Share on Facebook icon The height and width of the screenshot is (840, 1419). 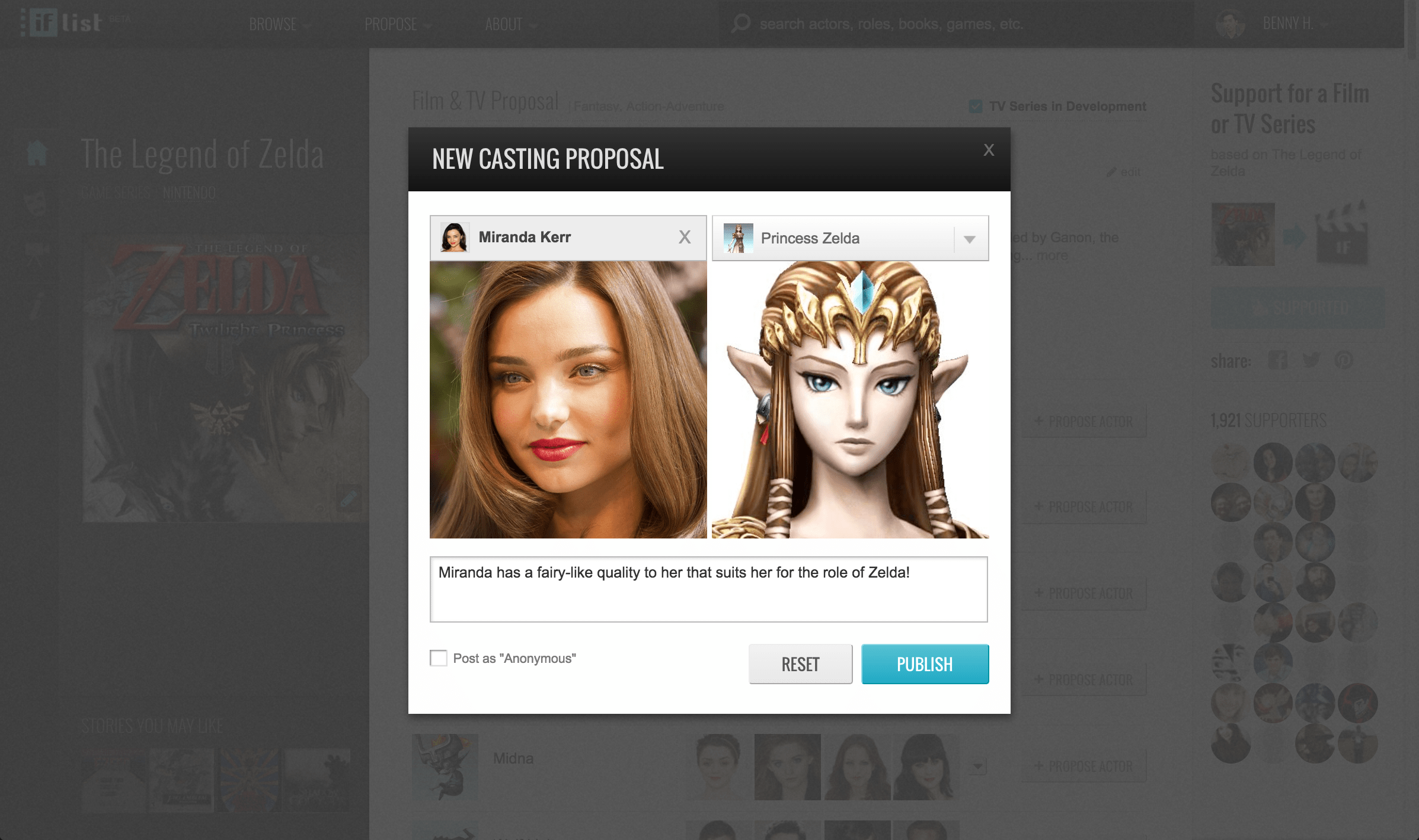tap(1277, 360)
